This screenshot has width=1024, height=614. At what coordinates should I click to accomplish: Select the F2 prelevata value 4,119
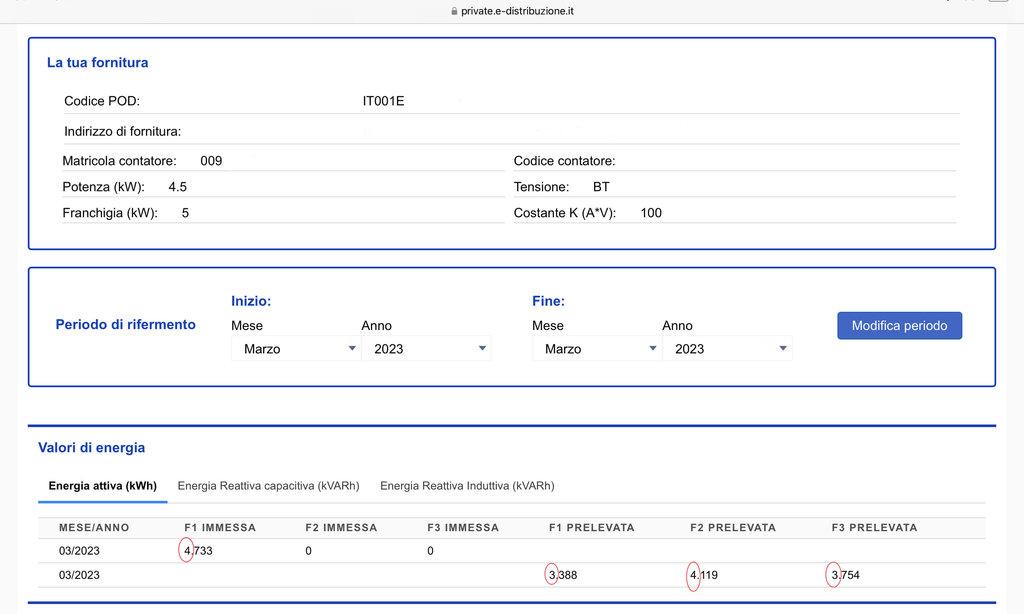(704, 575)
